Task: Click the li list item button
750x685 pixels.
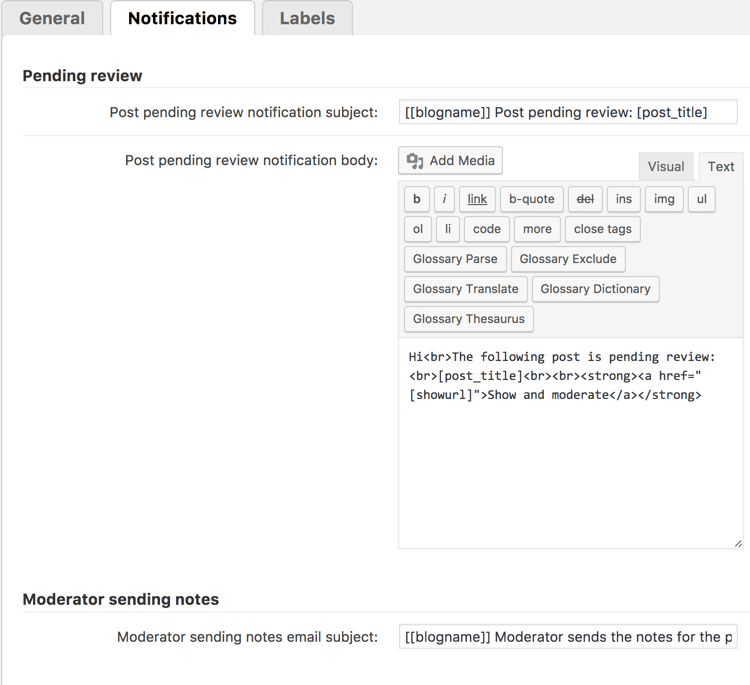Action: (448, 229)
